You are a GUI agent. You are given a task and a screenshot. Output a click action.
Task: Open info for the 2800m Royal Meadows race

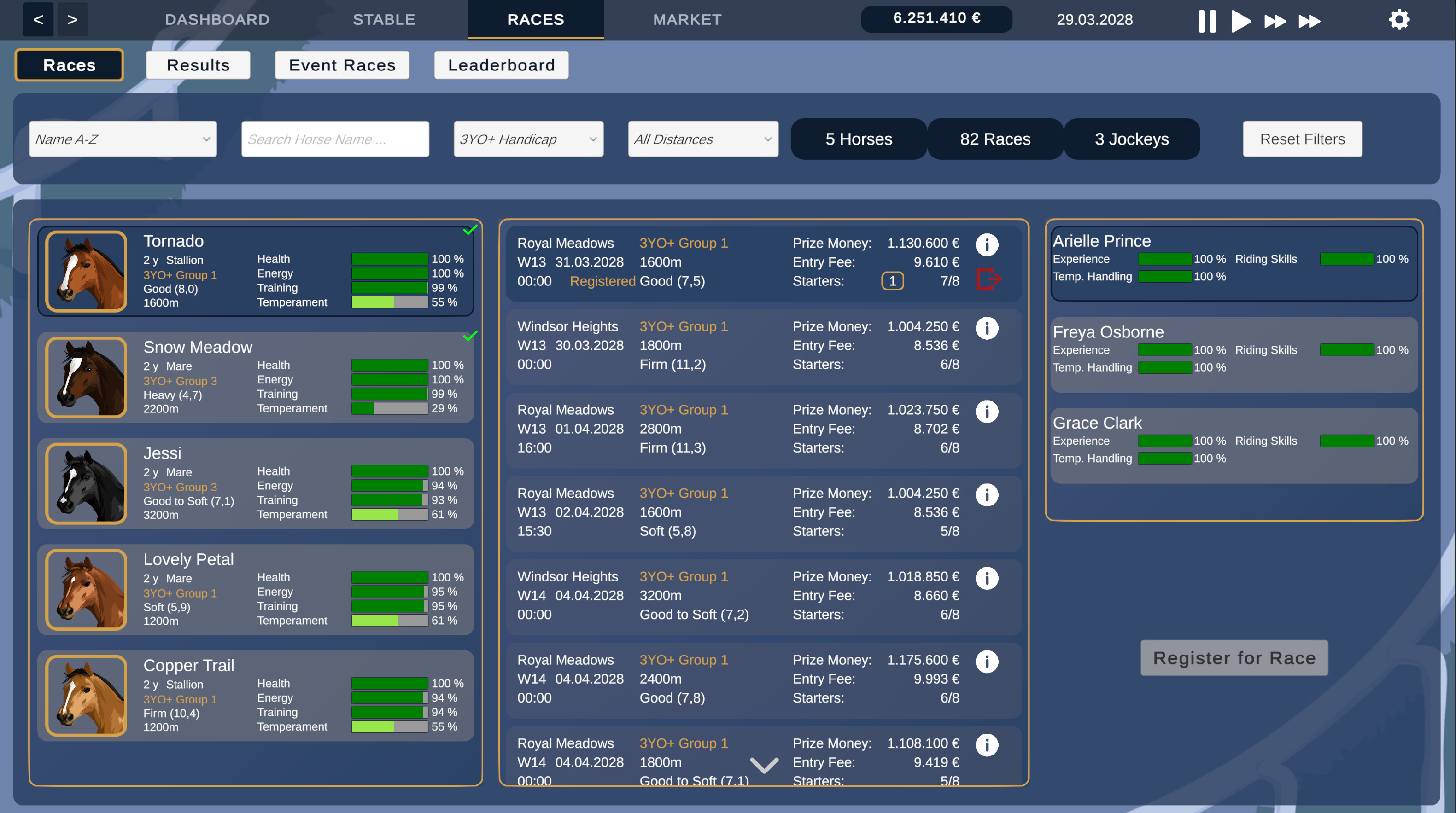[x=987, y=411]
